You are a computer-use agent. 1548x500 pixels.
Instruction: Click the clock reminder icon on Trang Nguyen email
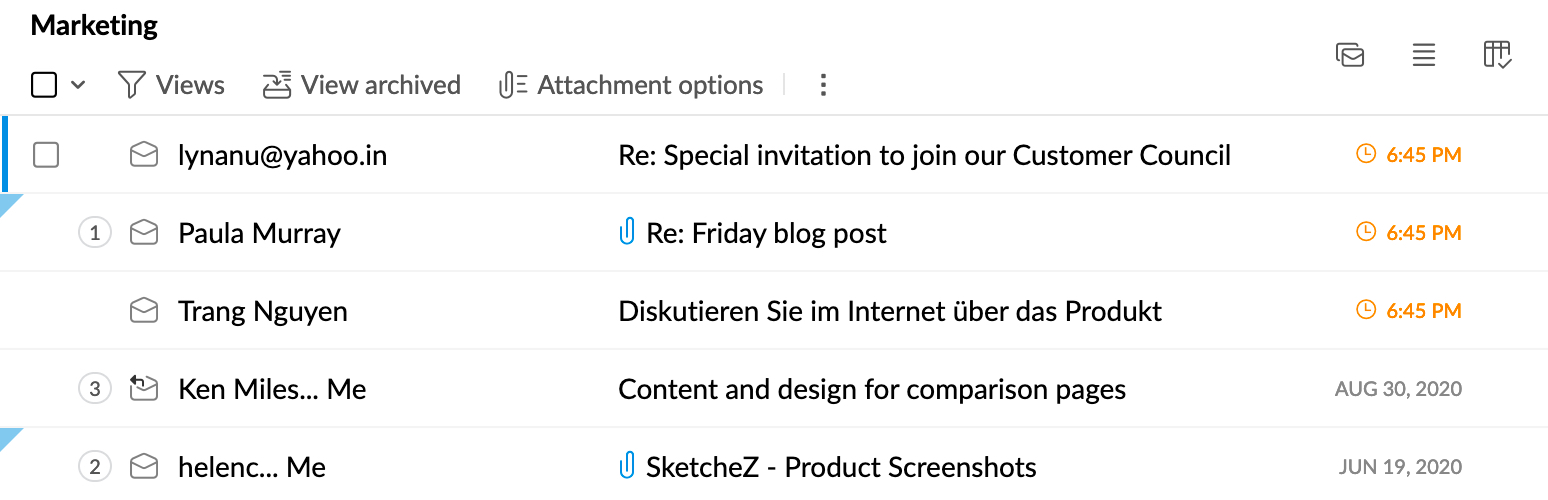point(1365,310)
